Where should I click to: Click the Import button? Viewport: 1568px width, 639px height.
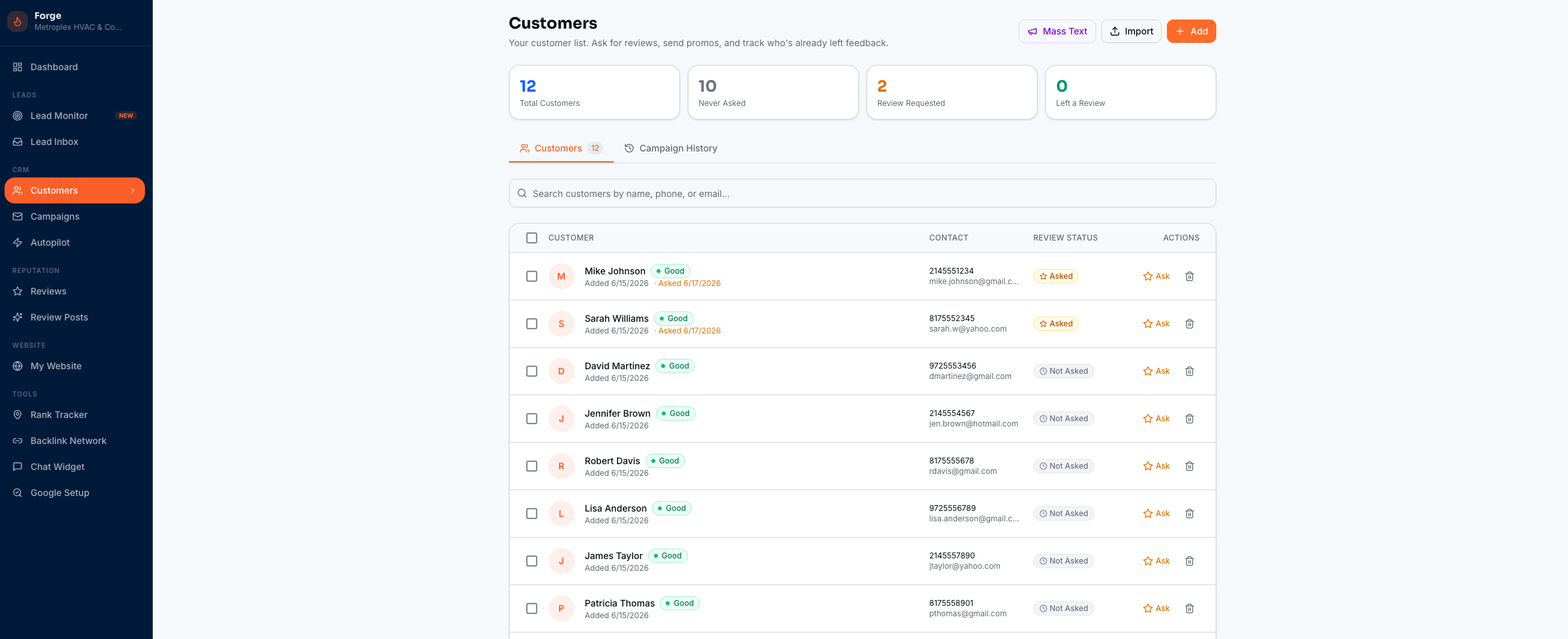[x=1131, y=31]
